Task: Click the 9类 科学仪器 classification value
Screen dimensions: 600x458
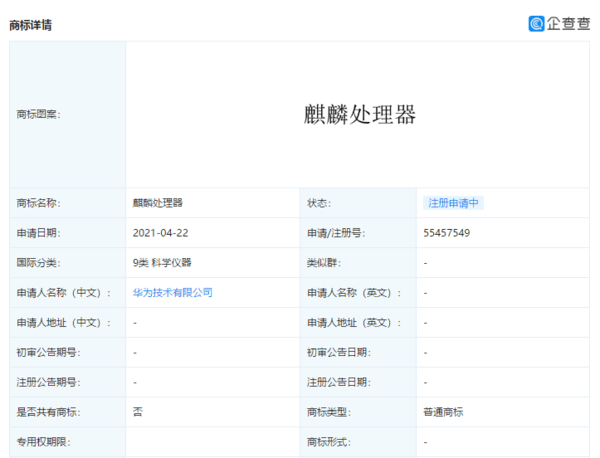Action: point(161,263)
